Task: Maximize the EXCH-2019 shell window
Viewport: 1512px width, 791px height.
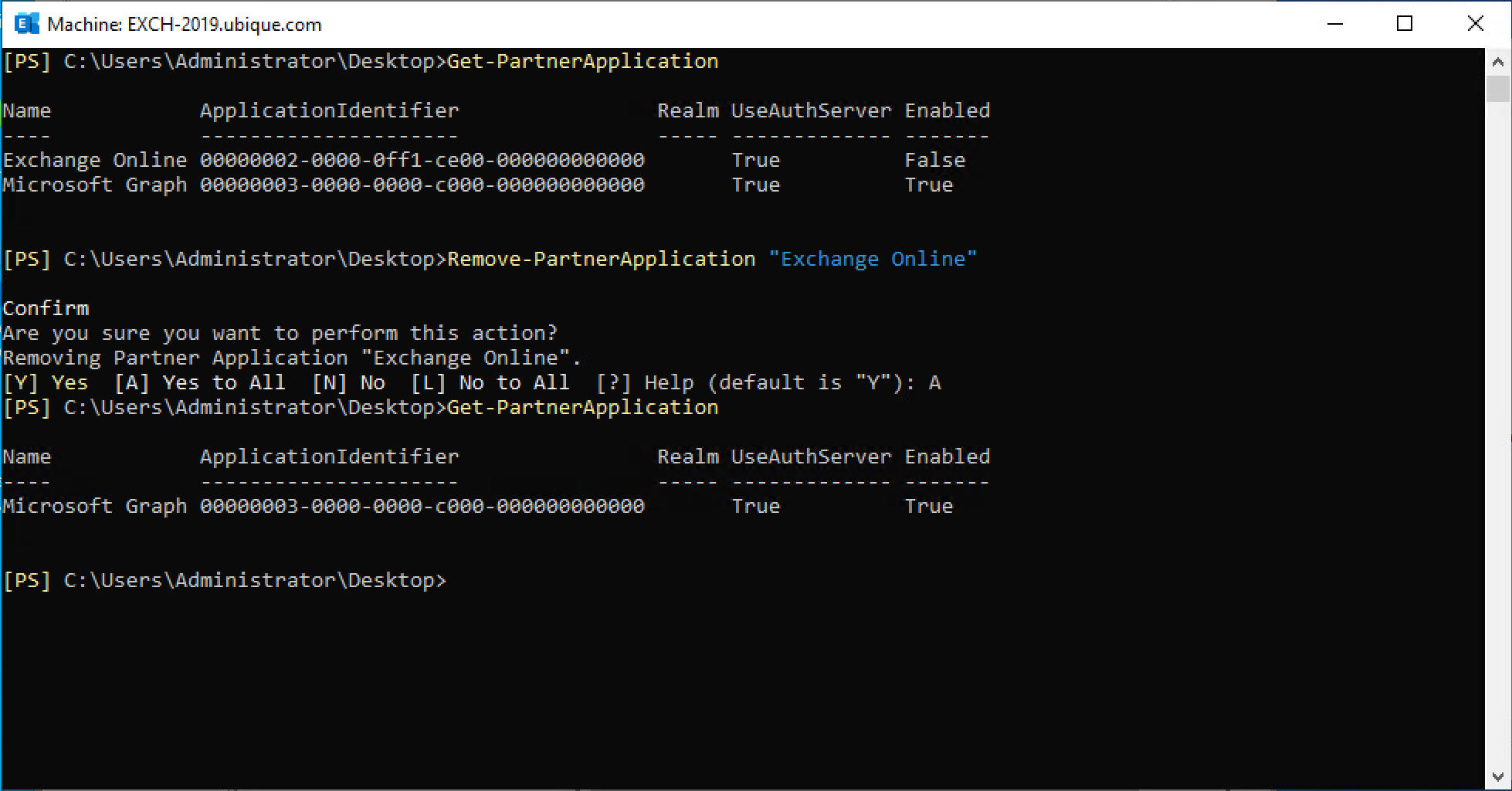Action: [1405, 24]
